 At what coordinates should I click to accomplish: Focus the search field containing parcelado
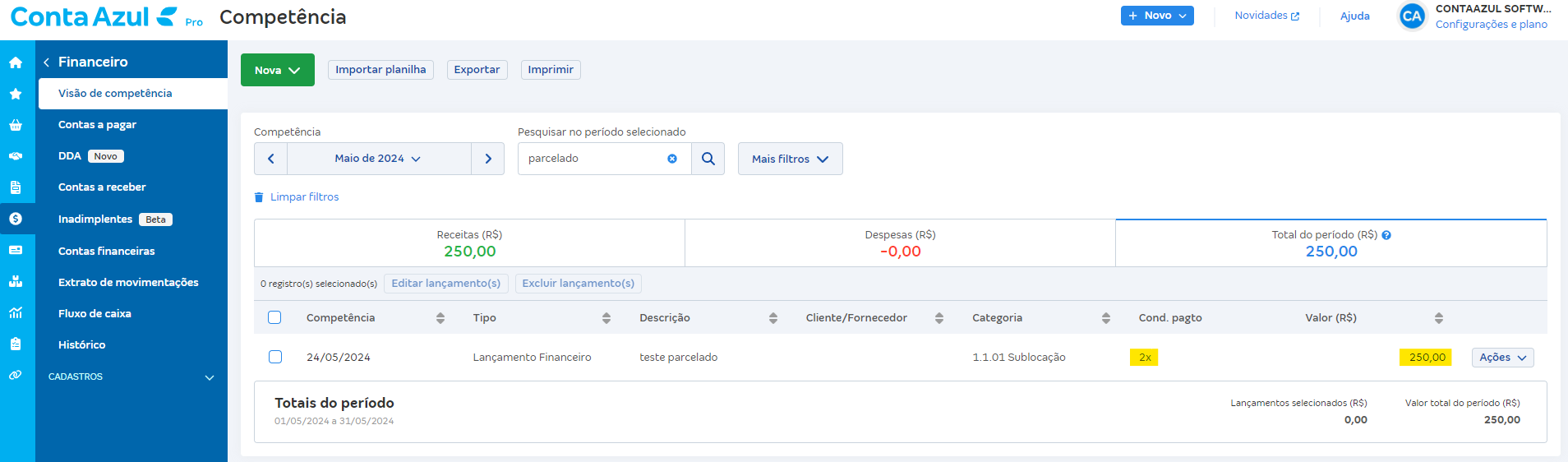click(593, 159)
